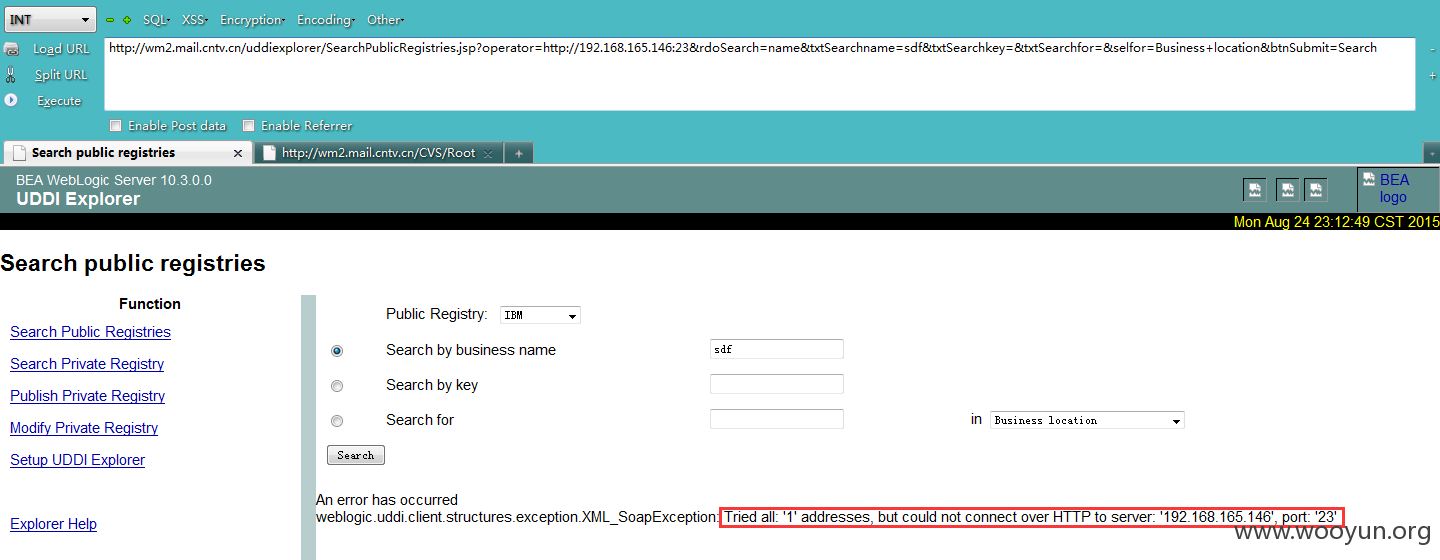Click the third broken image icon in WebLogic header
The width and height of the screenshot is (1440, 560).
click(1316, 190)
